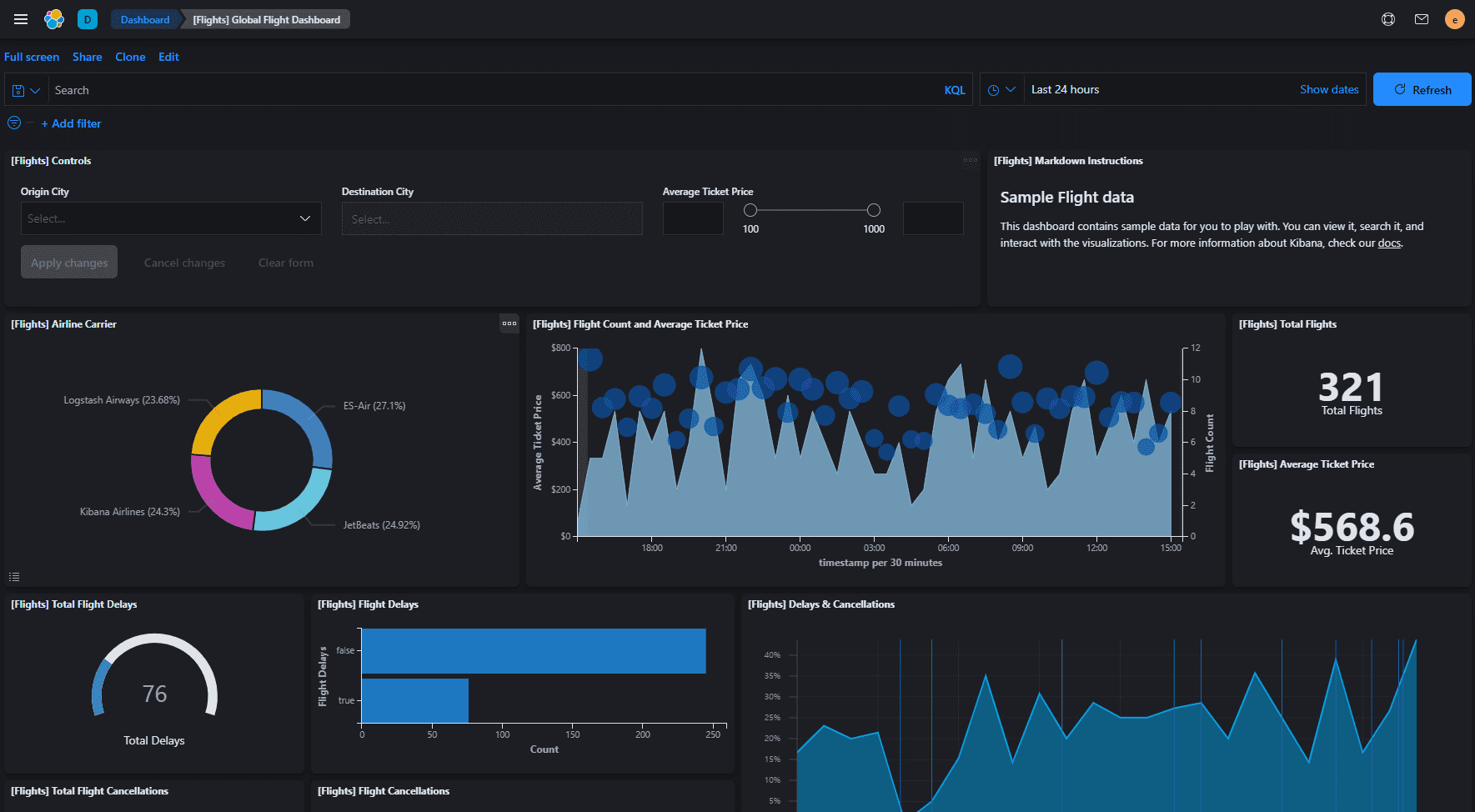
Task: Click inside the Search input field
Action: click(x=334, y=89)
